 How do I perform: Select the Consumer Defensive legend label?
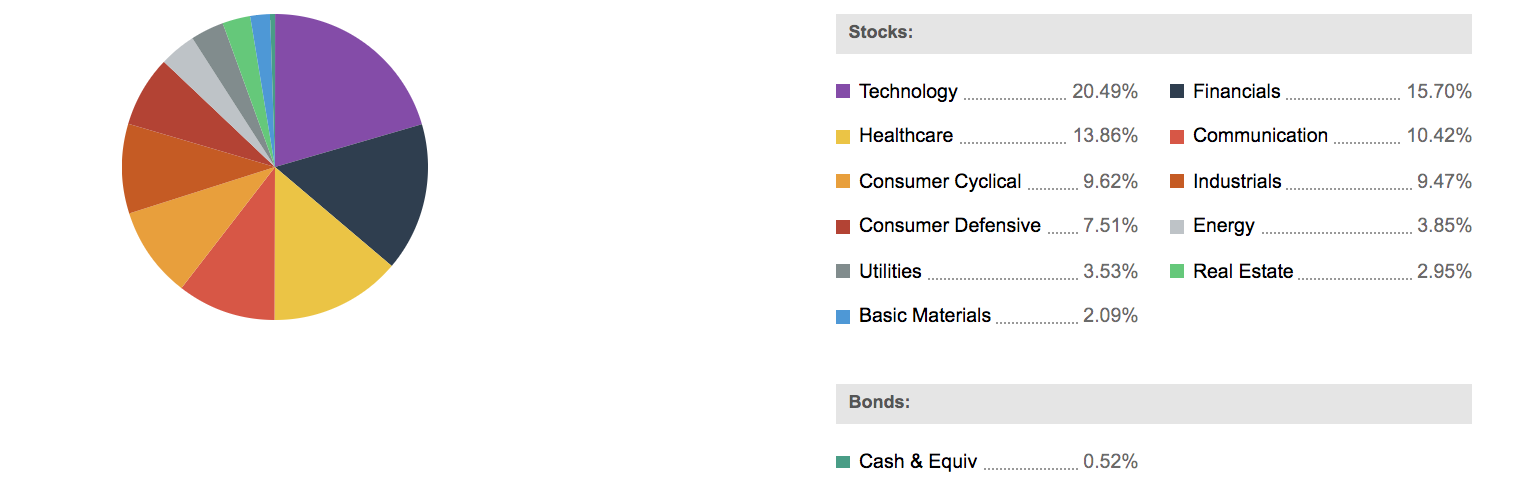[x=949, y=226]
